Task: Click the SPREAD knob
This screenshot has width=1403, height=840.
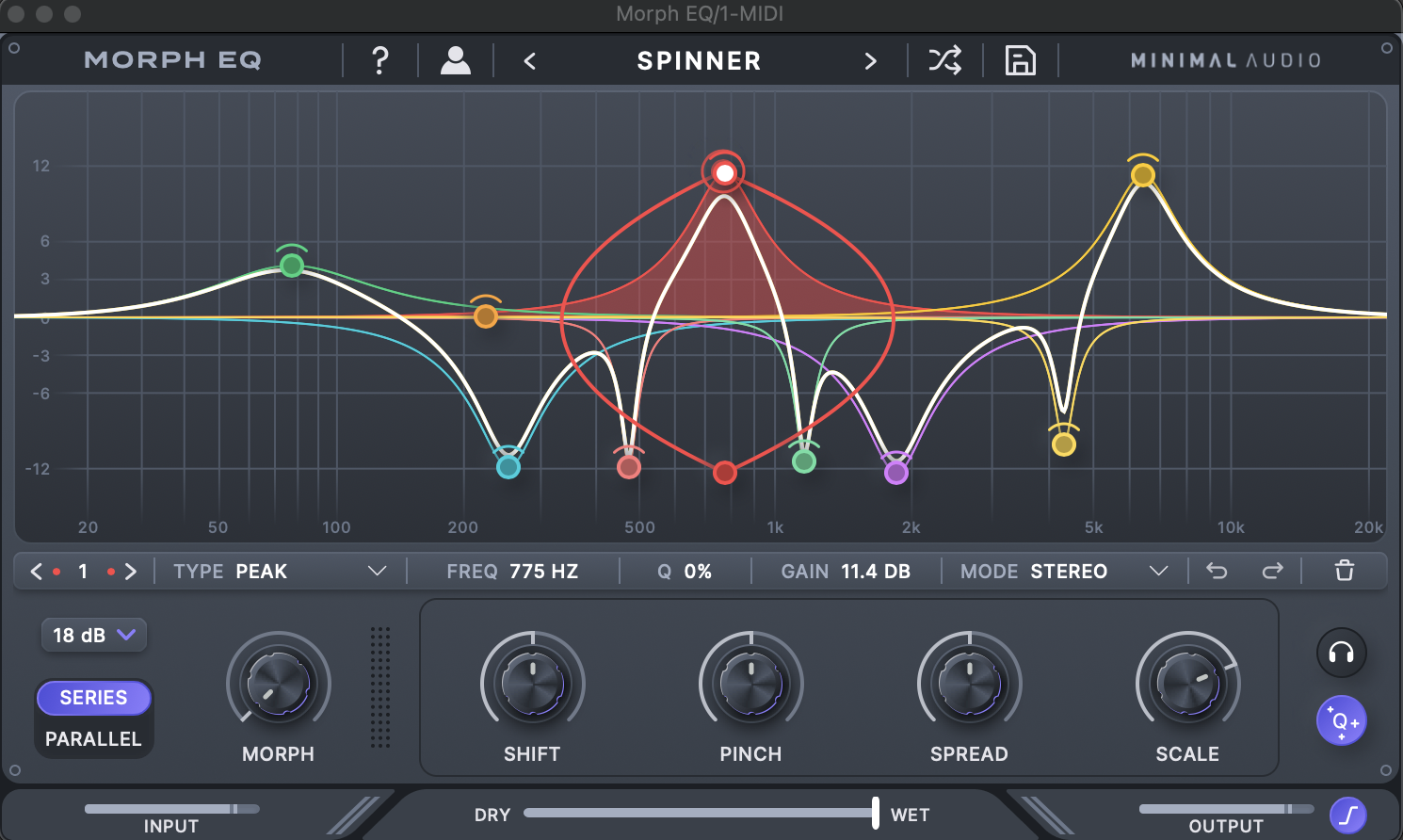Action: tap(969, 683)
